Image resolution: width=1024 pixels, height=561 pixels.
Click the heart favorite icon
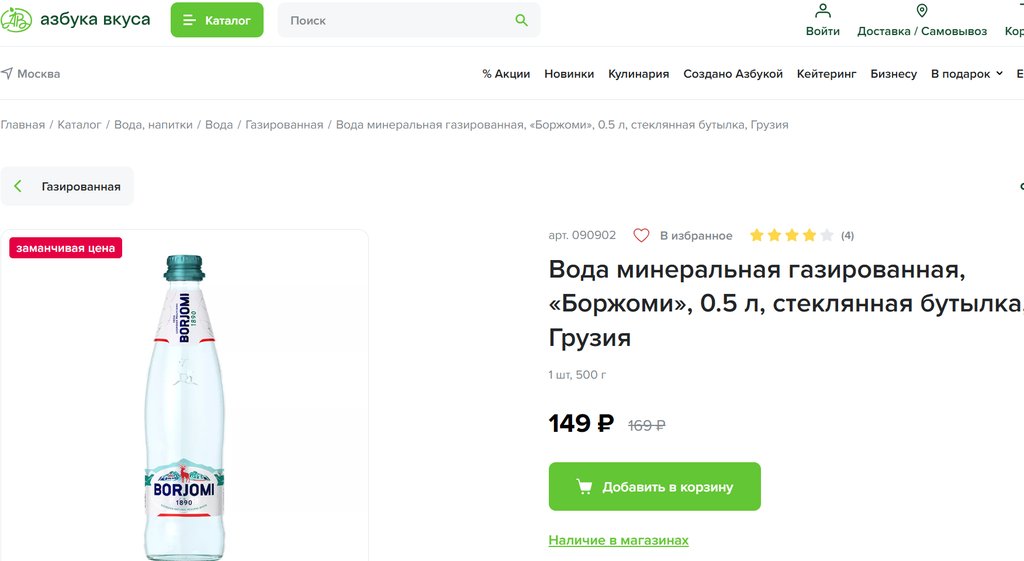(641, 235)
